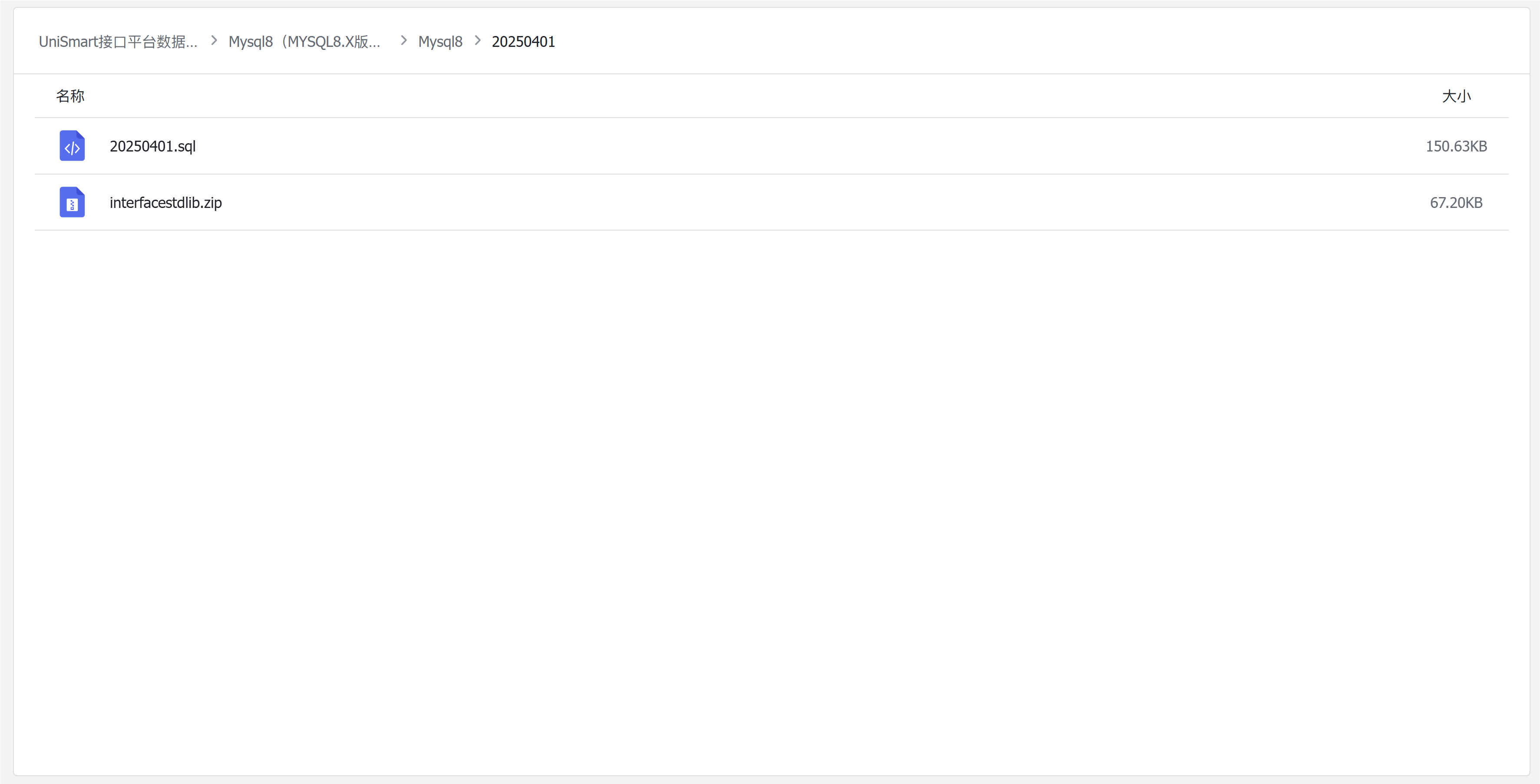Screen dimensions: 1540x784
Task: Navigate to Mysql8（MYSQL8.X版 breadcrumb
Action: click(x=304, y=42)
